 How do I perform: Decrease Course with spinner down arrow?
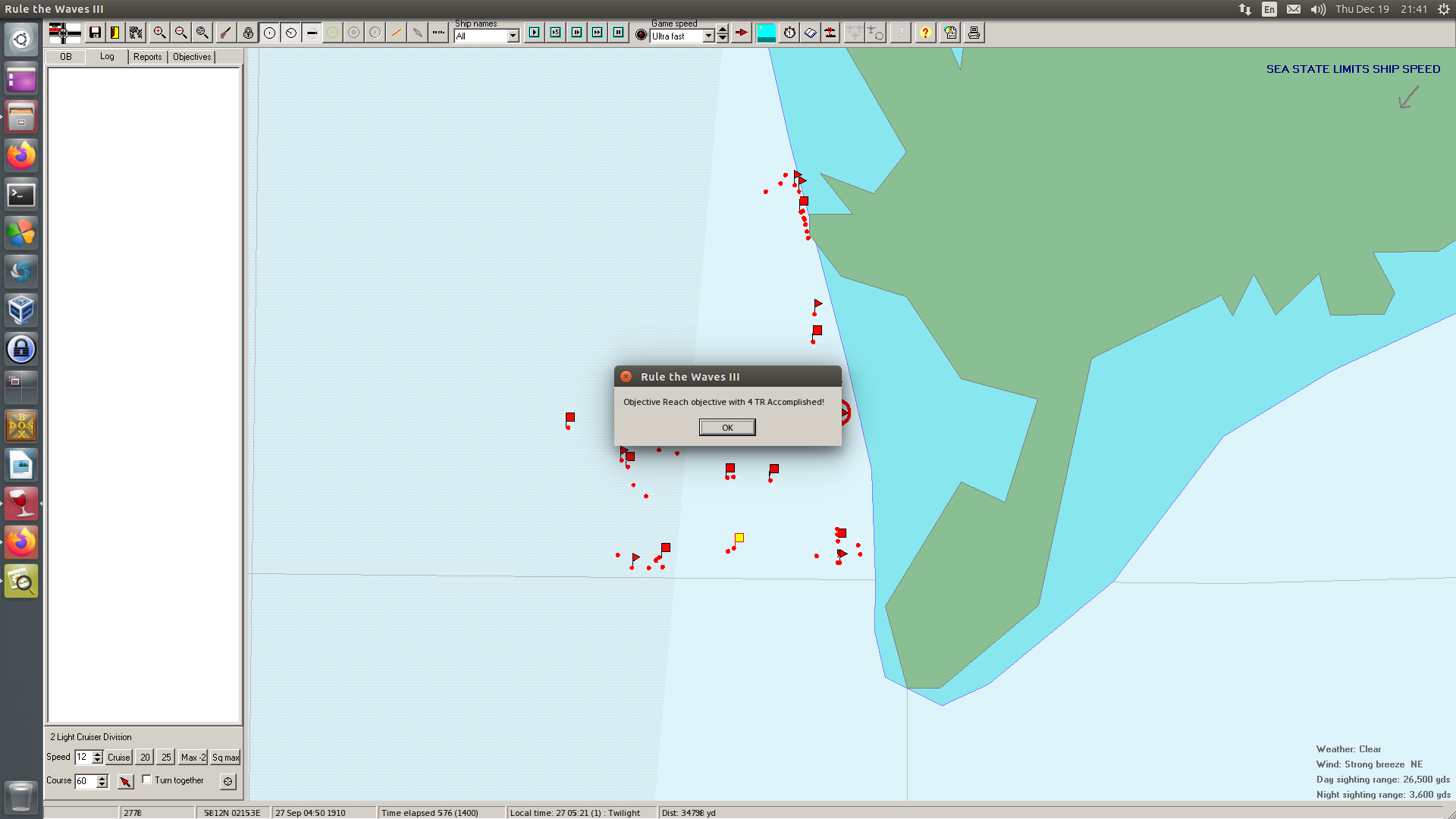point(102,785)
